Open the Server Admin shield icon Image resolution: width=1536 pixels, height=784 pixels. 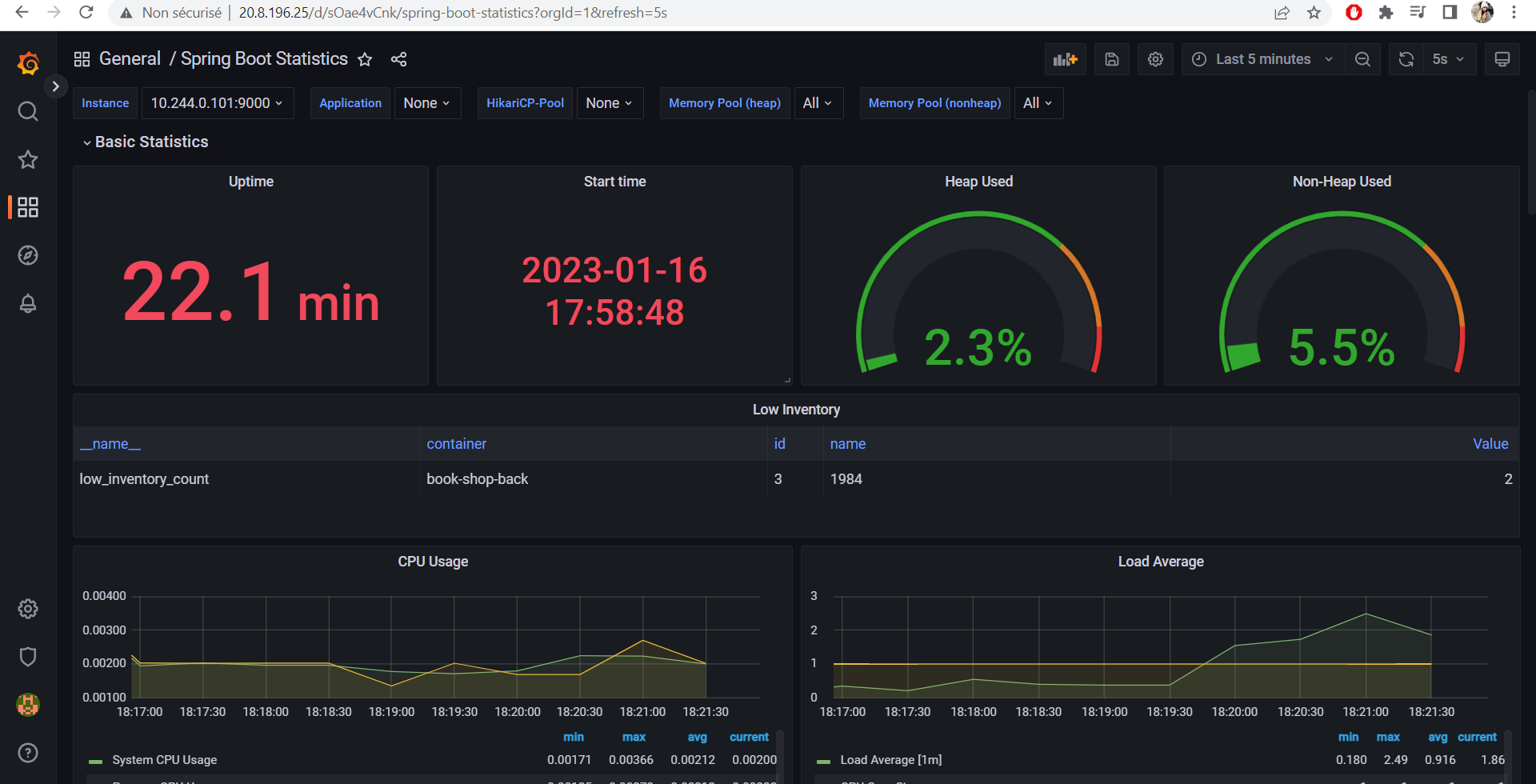click(x=28, y=657)
